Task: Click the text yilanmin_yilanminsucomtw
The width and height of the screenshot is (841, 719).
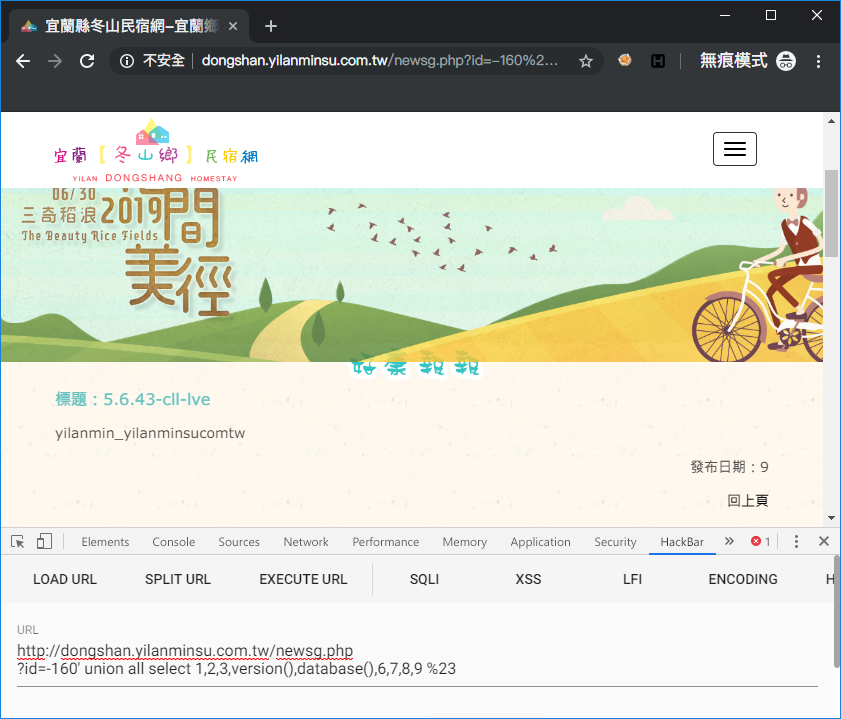Action: tap(150, 433)
